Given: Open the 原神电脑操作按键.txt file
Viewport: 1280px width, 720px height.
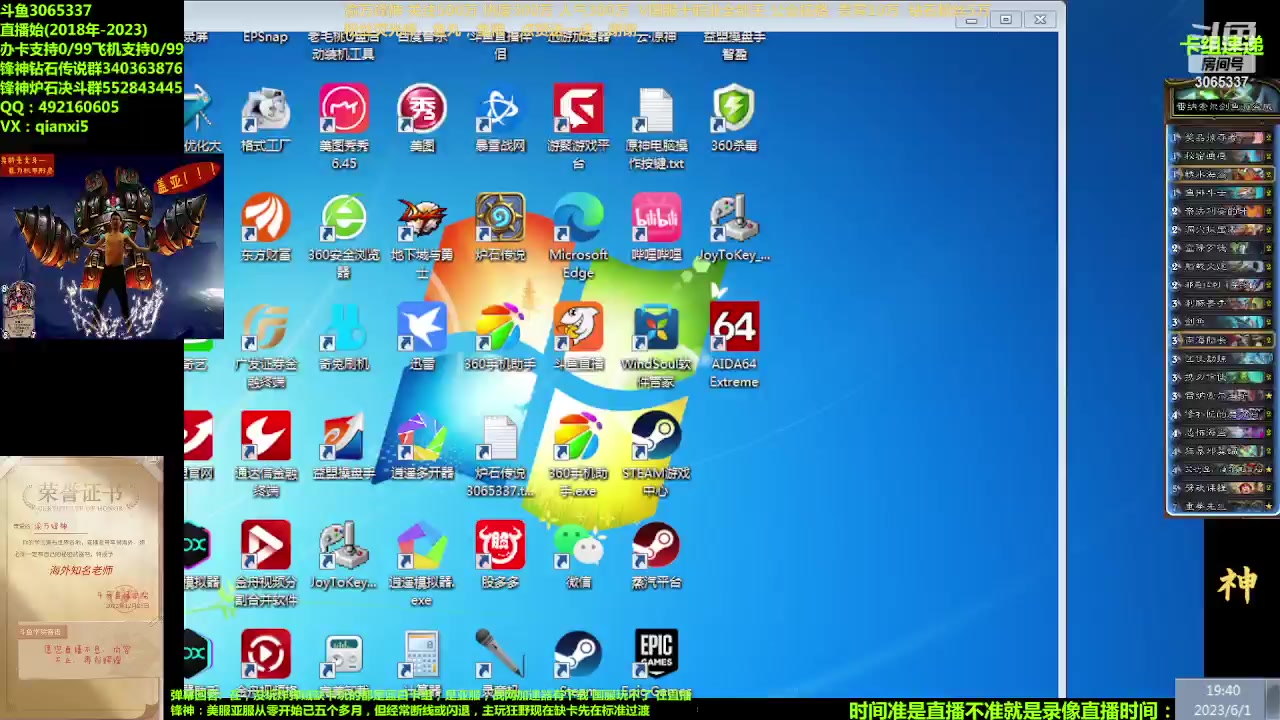Looking at the screenshot, I should click(656, 127).
